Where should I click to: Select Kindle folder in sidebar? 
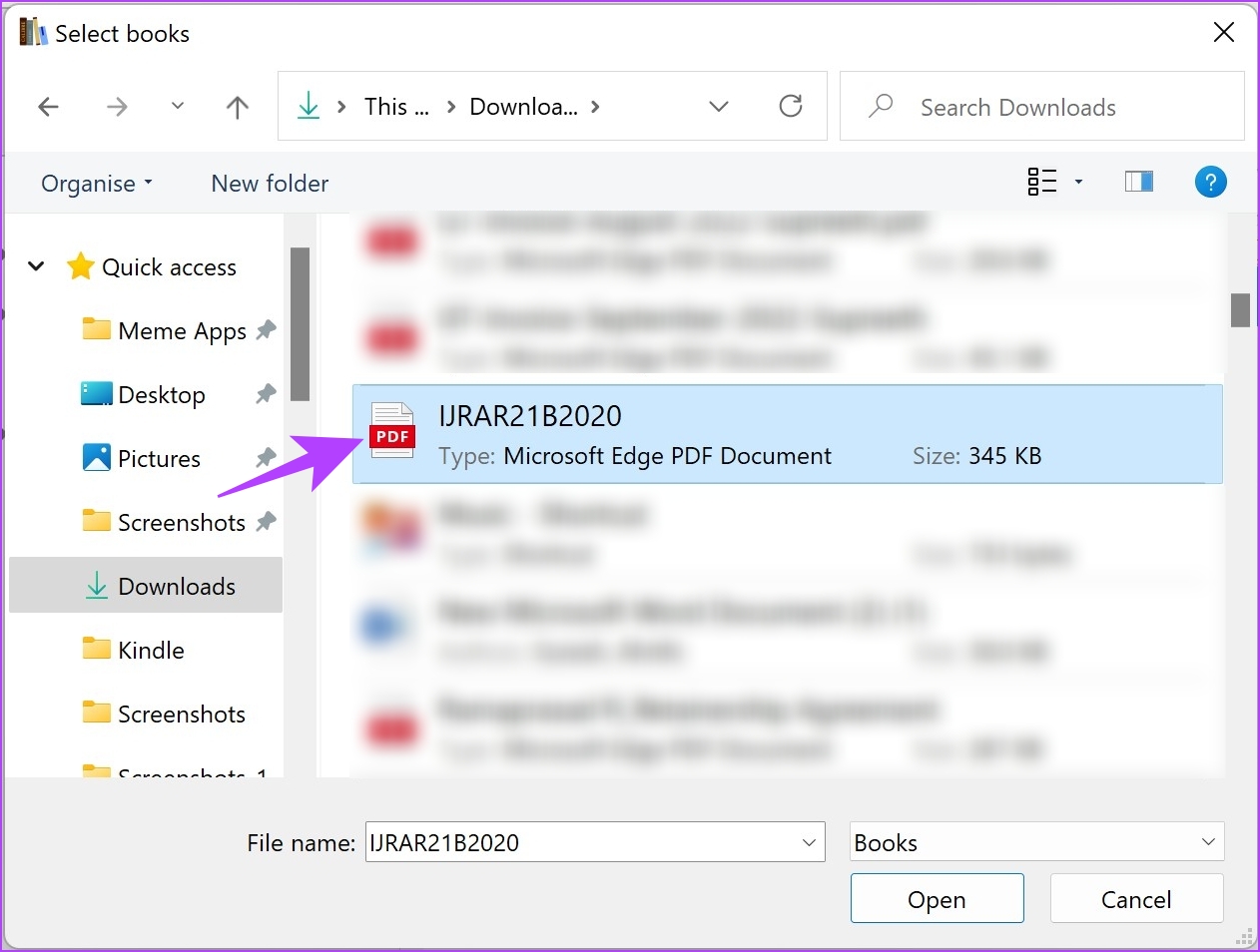tap(151, 651)
